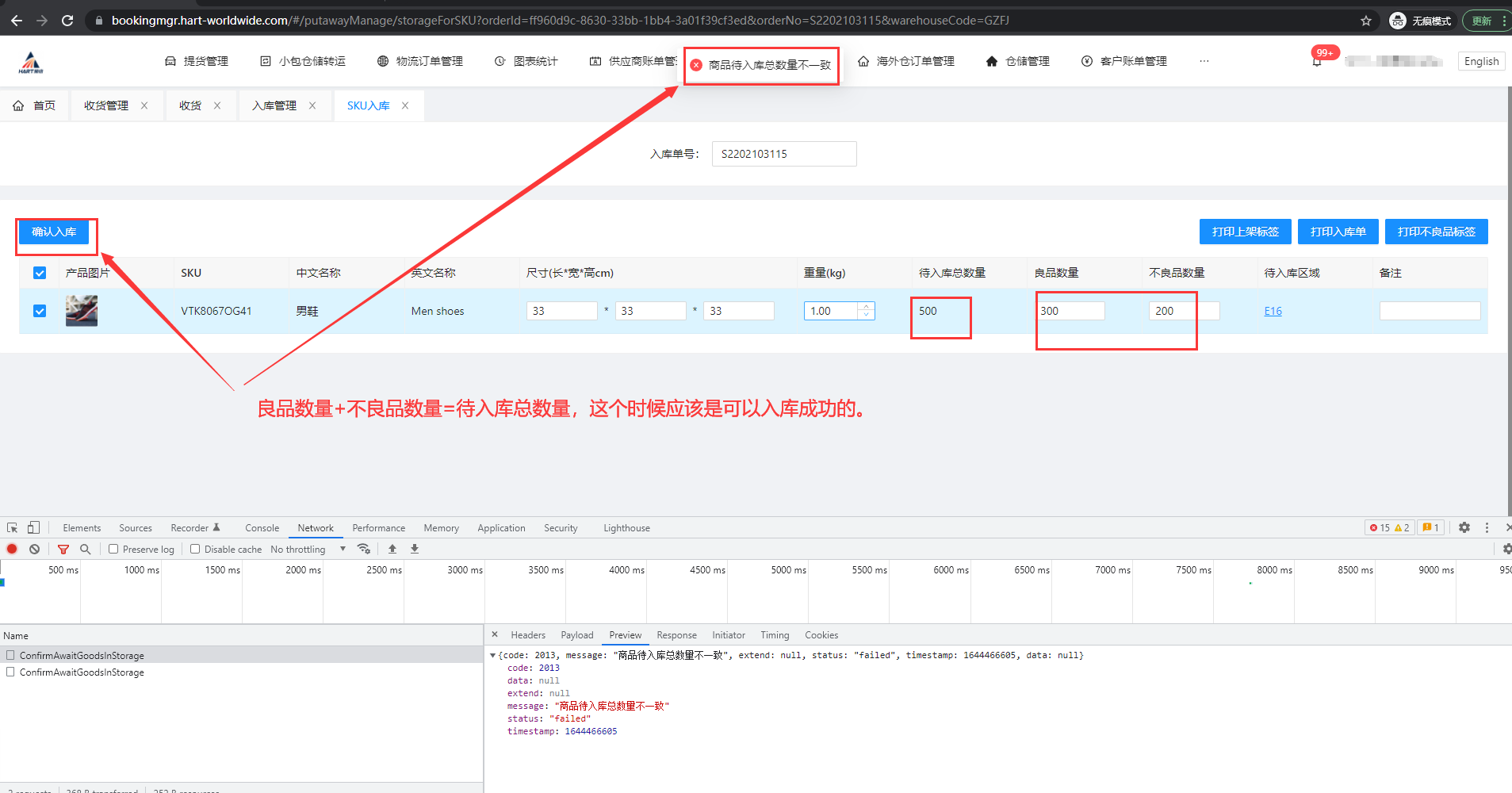The height and width of the screenshot is (793, 1512).
Task: Open the network search magnifier
Action: (86, 549)
